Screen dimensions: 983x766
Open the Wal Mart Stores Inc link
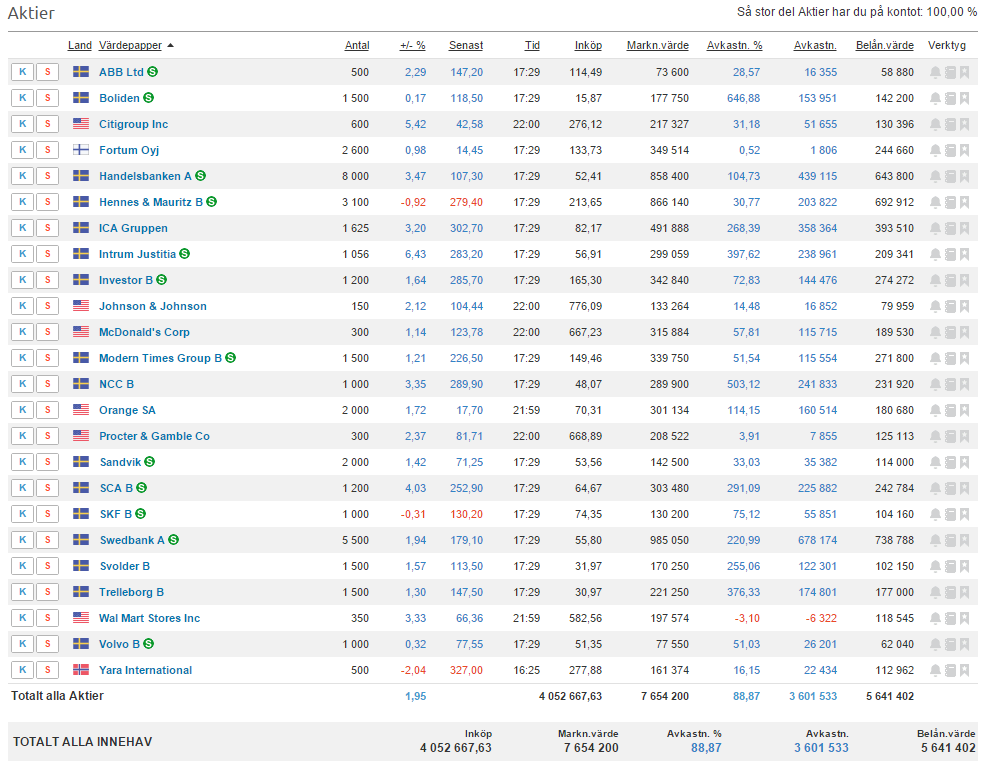(149, 618)
